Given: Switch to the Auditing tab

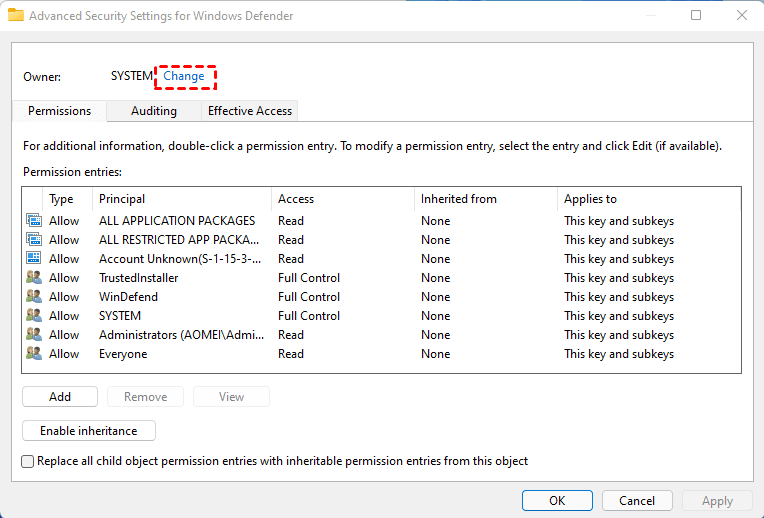Looking at the screenshot, I should pyautogui.click(x=153, y=111).
